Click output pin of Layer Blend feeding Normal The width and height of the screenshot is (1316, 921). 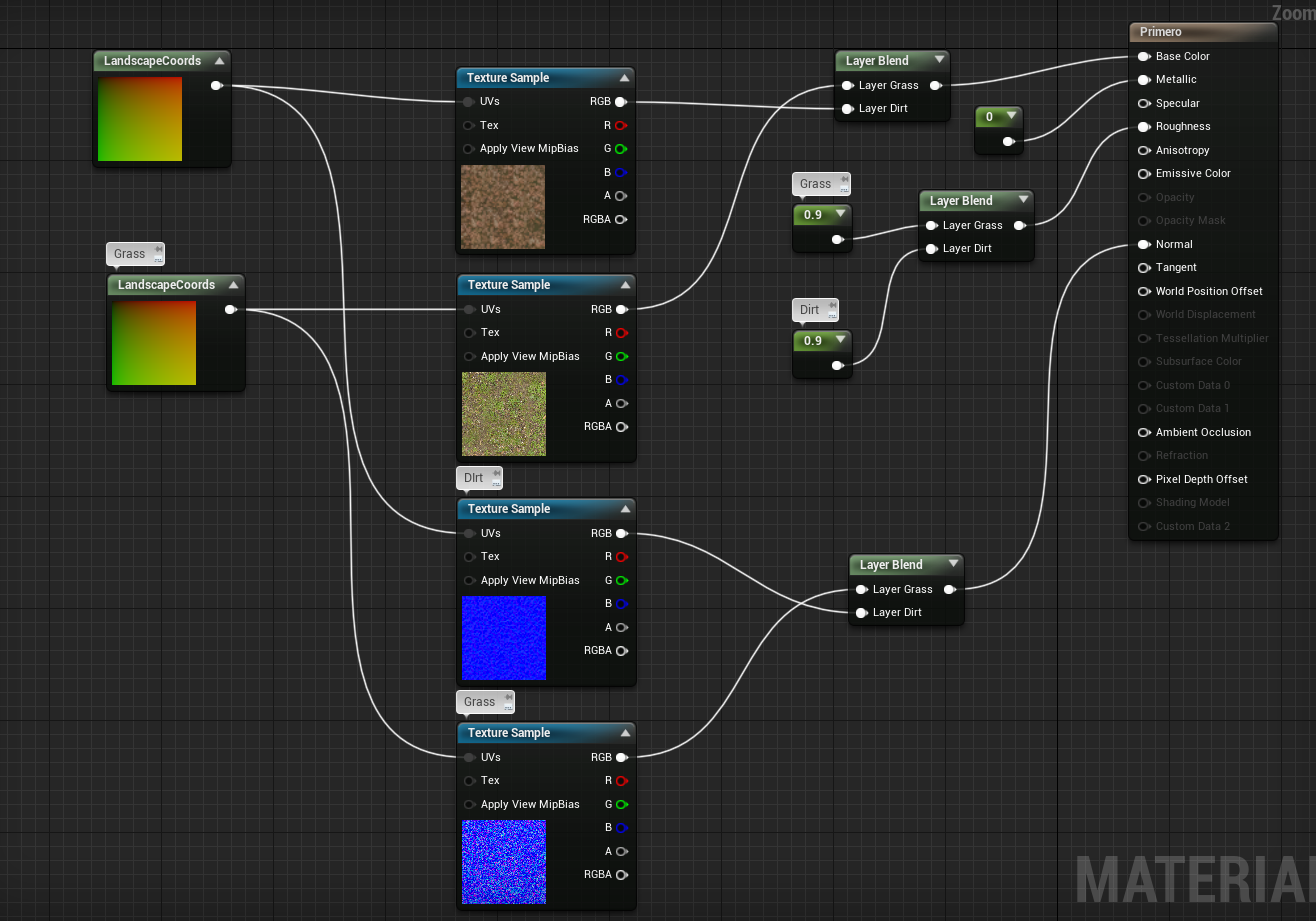[949, 589]
